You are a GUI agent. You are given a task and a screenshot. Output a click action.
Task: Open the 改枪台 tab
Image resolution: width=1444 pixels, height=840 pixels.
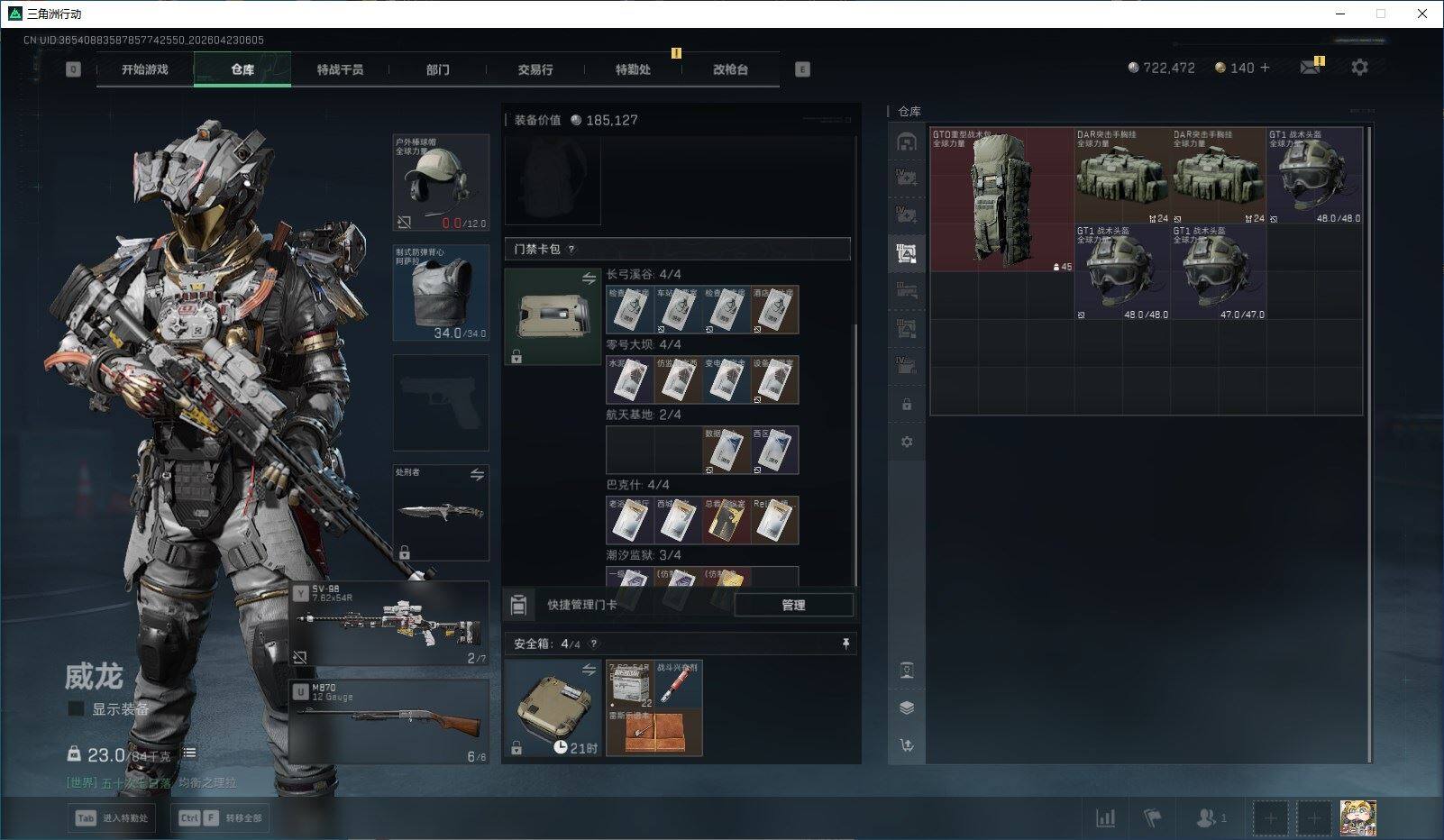click(x=730, y=69)
